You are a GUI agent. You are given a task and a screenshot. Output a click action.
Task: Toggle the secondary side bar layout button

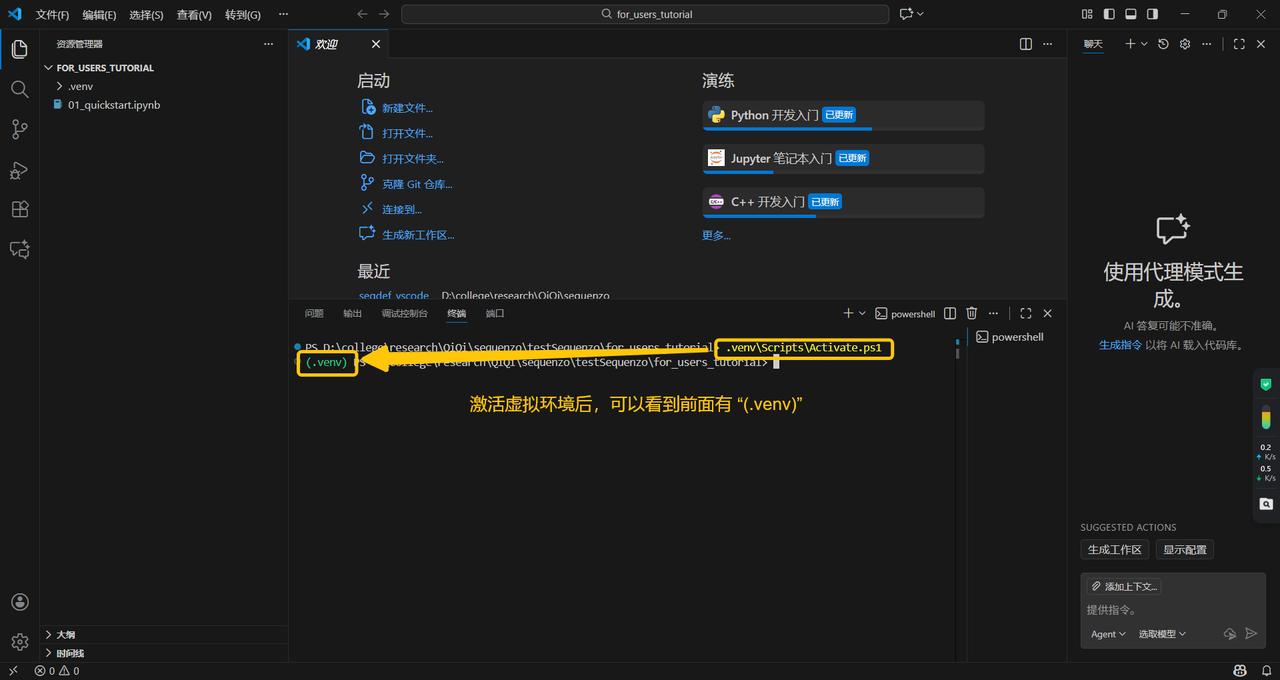(x=1153, y=14)
